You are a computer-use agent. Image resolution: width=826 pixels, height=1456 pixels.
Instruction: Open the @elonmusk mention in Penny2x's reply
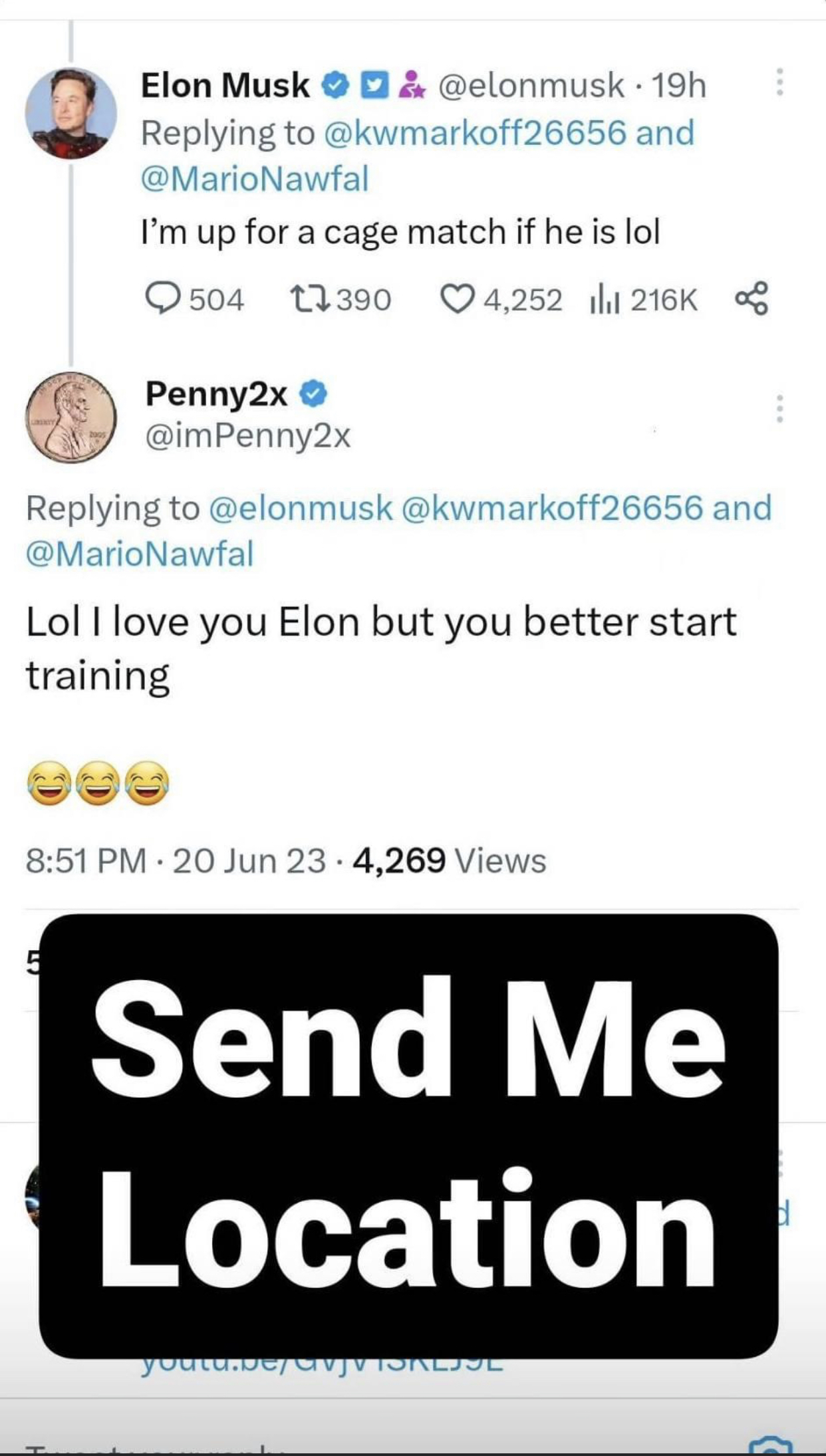tap(301, 508)
